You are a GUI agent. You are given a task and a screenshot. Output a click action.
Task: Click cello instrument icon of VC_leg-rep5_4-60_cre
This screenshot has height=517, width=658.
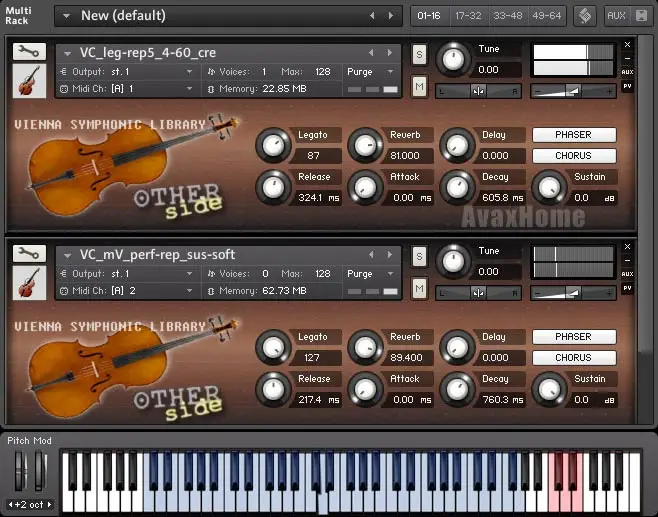pyautogui.click(x=29, y=81)
